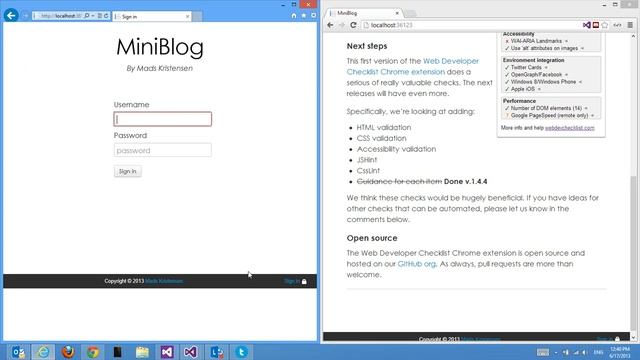
Task: Go forward in the Chrome window
Action: [x=342, y=25]
